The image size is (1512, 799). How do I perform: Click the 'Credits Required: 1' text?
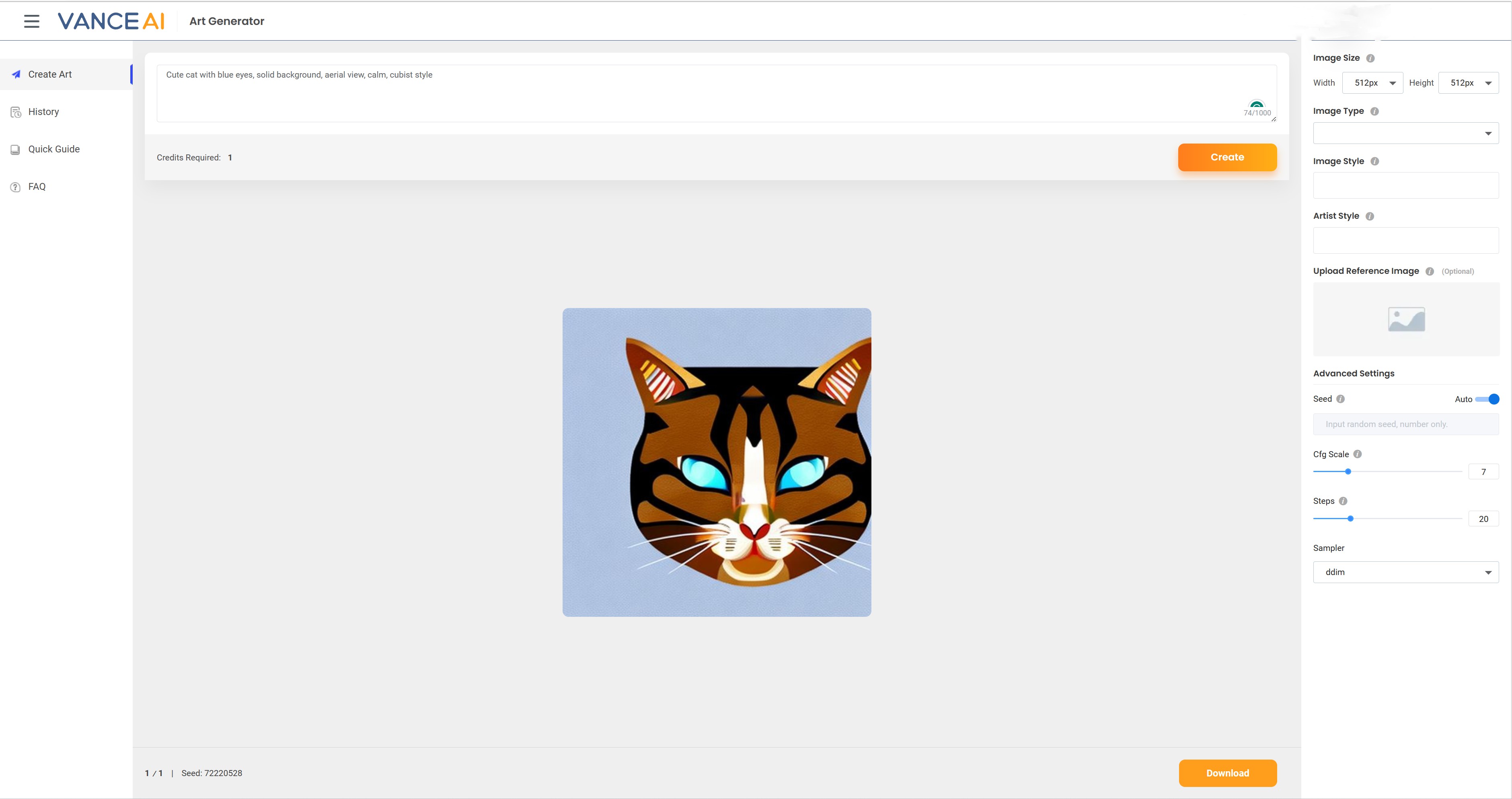pyautogui.click(x=194, y=158)
